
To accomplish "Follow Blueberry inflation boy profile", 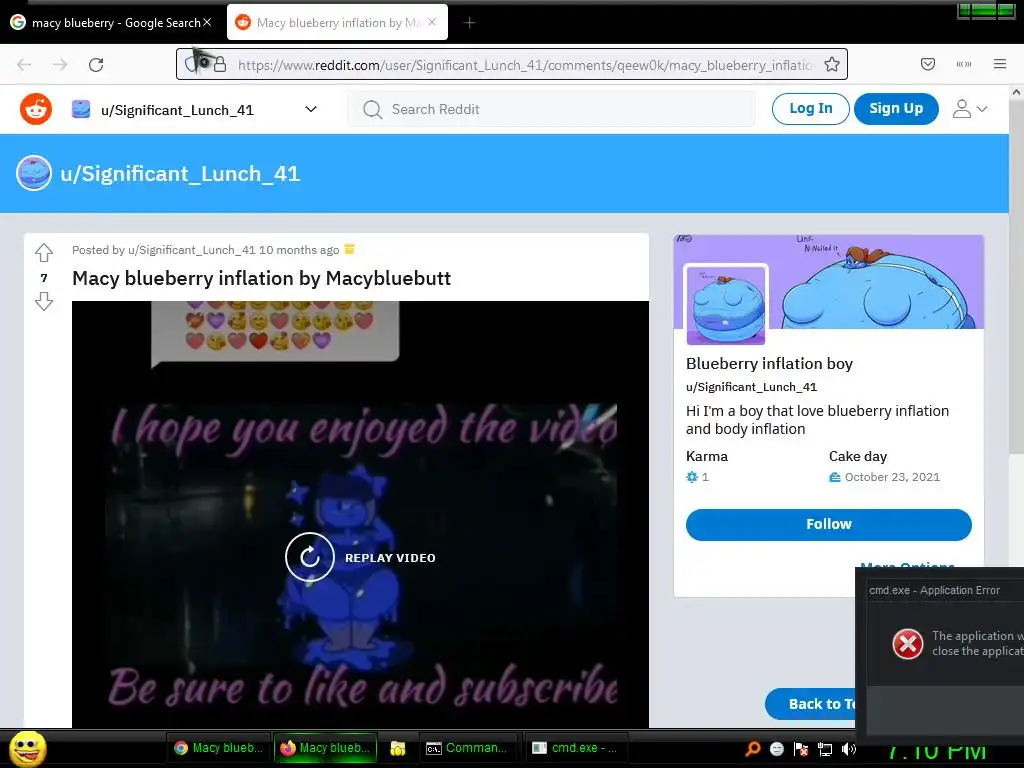I will click(x=828, y=524).
